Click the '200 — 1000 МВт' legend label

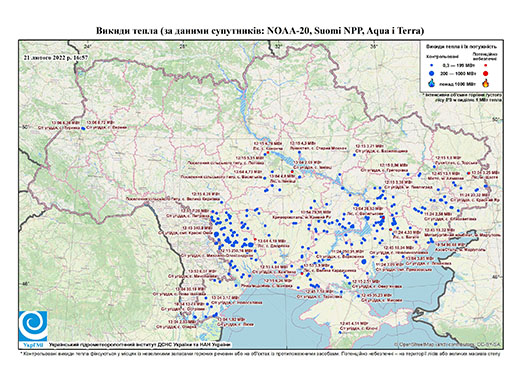tap(459, 73)
